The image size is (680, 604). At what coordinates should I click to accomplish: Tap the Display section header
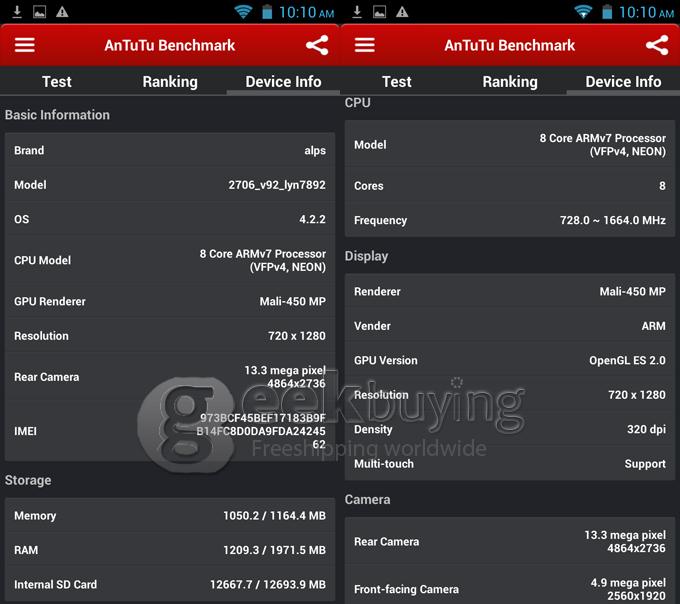(x=366, y=256)
